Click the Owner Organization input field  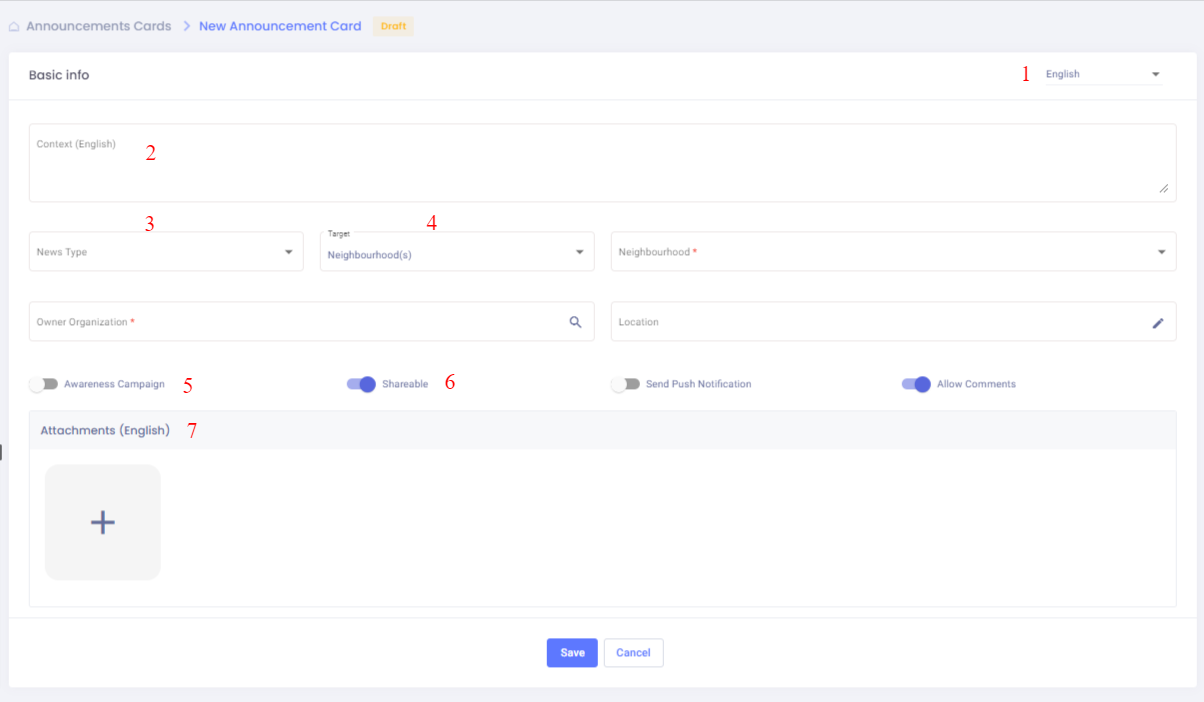click(295, 322)
